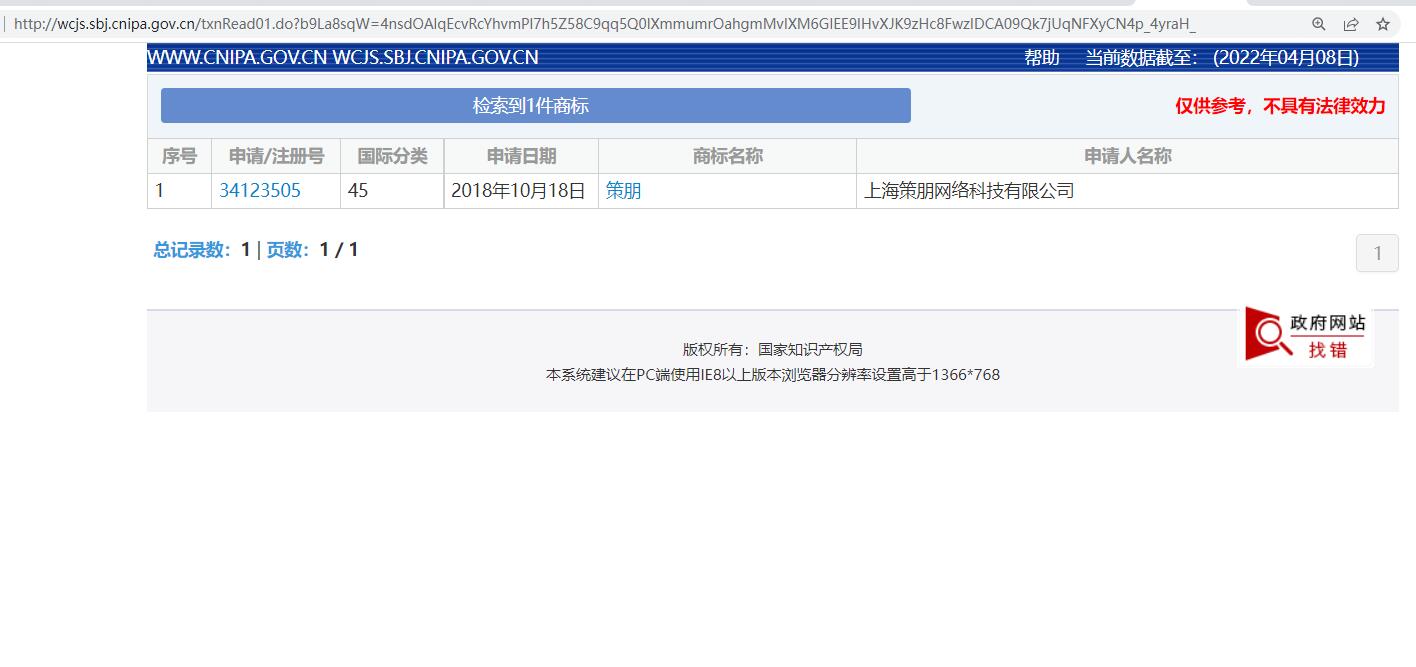Click the 国际分类 column header
Screen dimensions: 1416x667
click(391, 155)
